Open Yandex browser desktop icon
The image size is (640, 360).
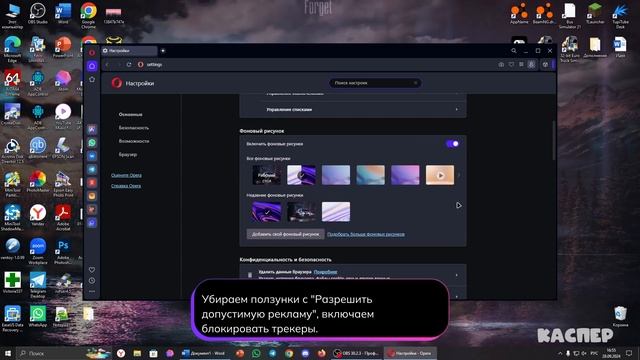tap(38, 216)
